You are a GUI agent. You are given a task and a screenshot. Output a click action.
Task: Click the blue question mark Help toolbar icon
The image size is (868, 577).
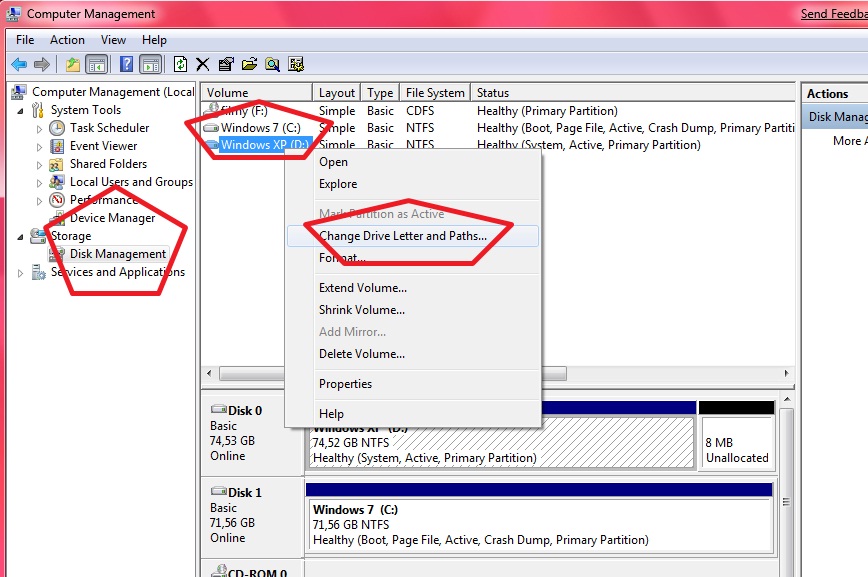click(126, 64)
